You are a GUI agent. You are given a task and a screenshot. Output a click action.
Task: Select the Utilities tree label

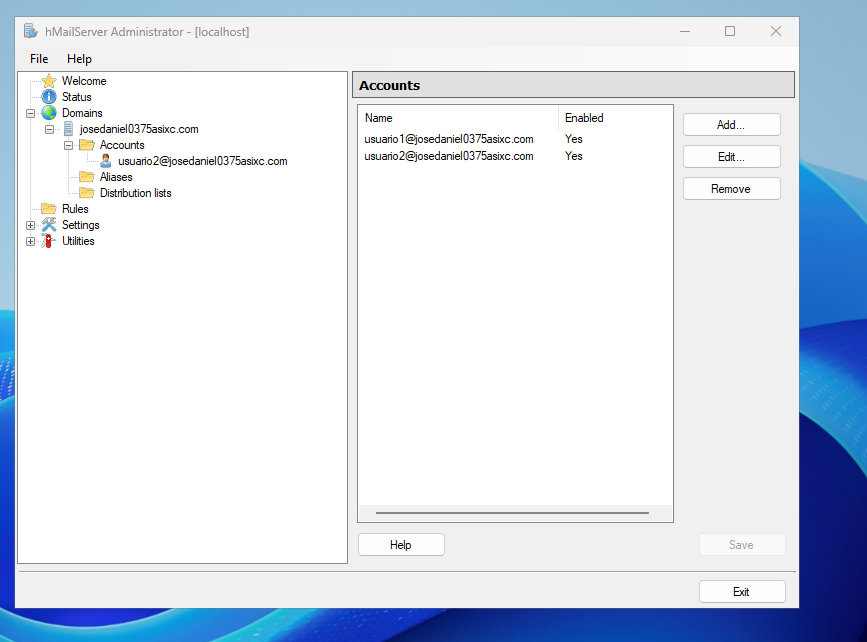pos(78,241)
